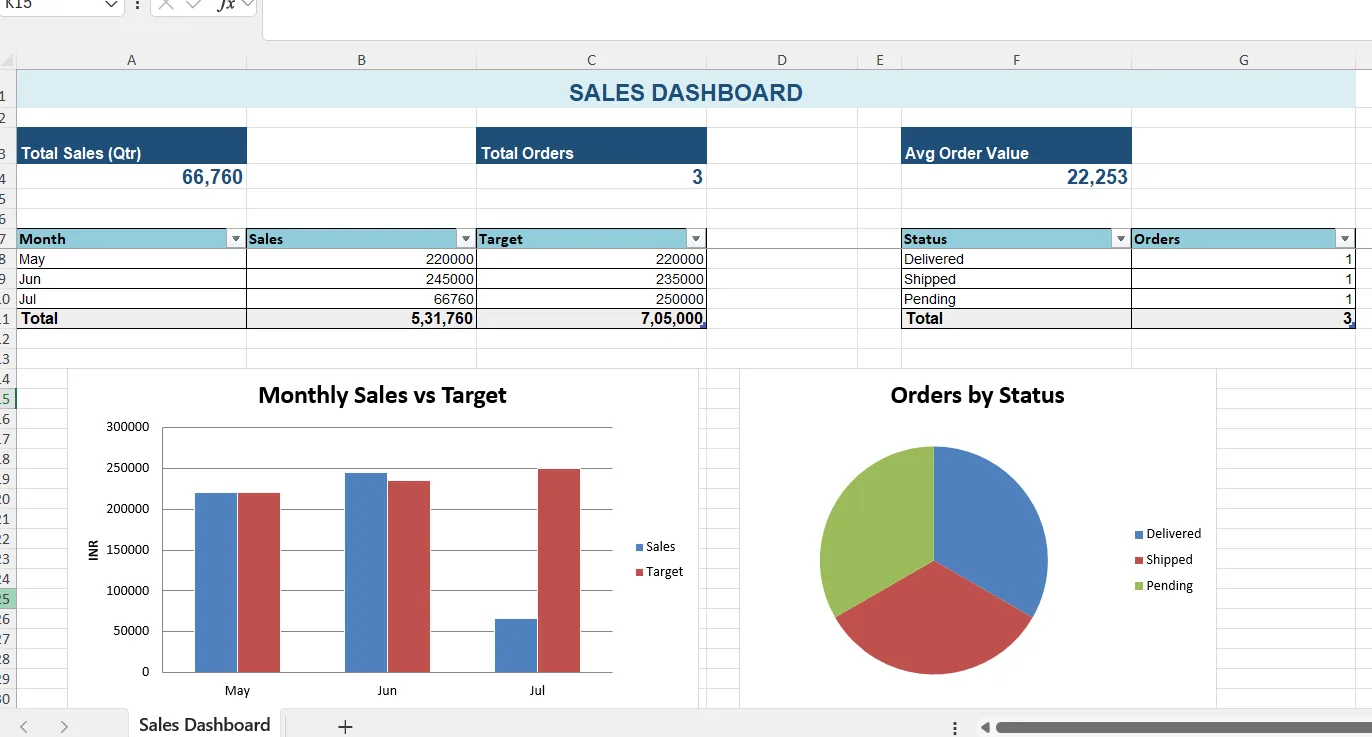Add a new sheet with plus icon
This screenshot has width=1372, height=737.
coord(345,727)
